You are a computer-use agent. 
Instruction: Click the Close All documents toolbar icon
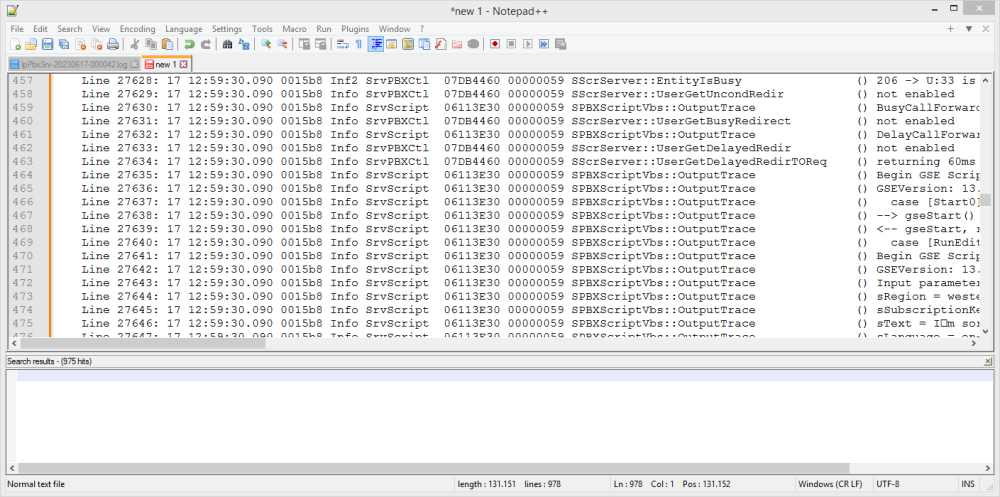tap(97, 44)
